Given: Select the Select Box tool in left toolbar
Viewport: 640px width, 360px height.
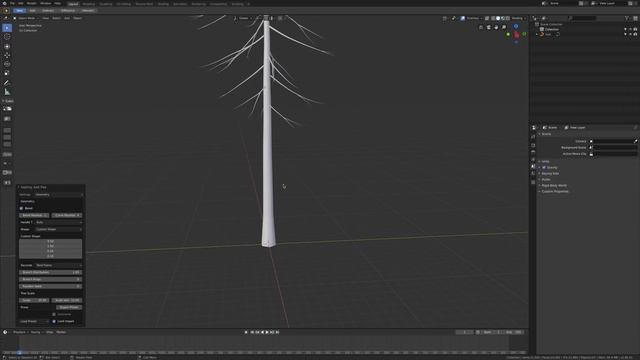Looking at the screenshot, I should pos(7,28).
